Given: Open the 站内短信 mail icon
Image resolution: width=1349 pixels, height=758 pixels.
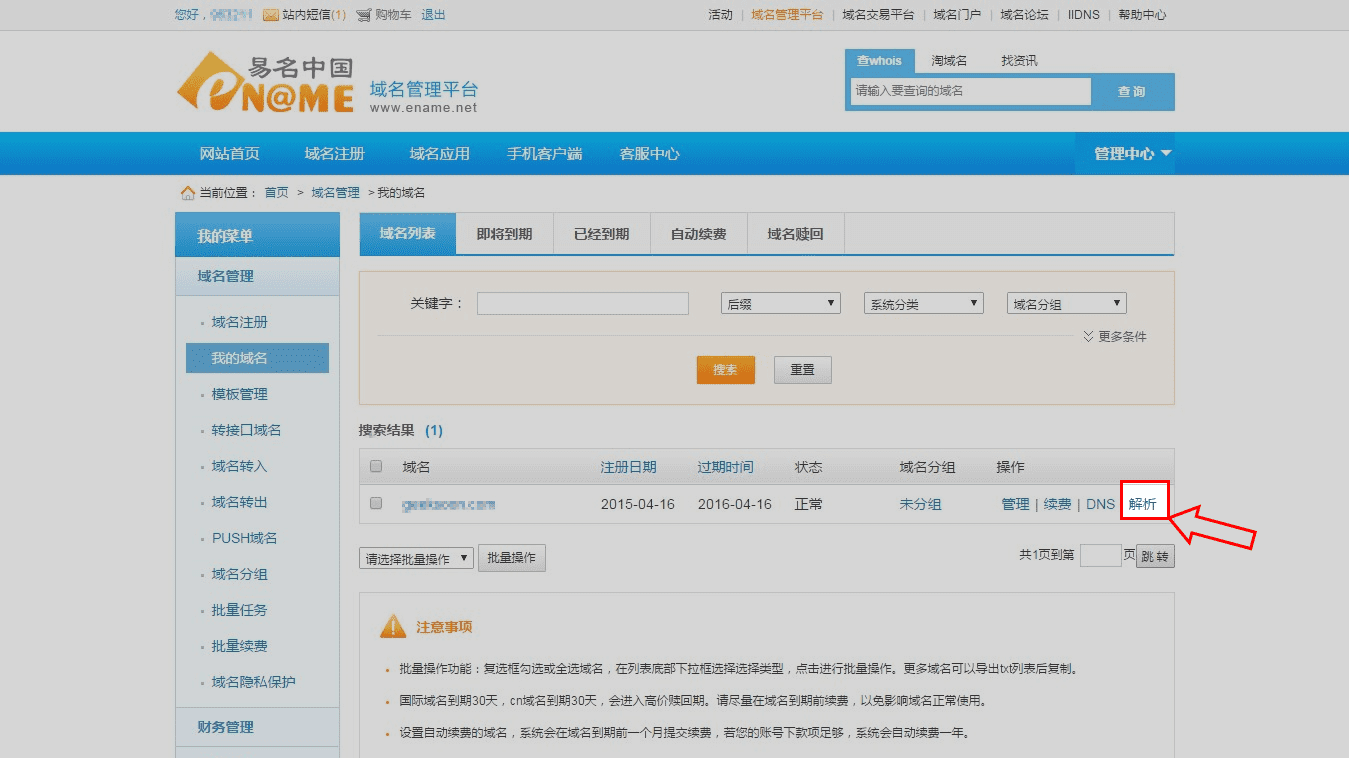Looking at the screenshot, I should pos(270,15).
